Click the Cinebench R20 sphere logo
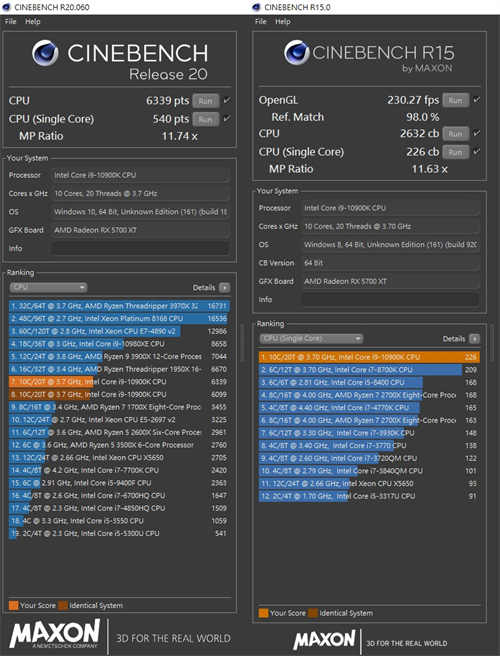 coord(45,53)
